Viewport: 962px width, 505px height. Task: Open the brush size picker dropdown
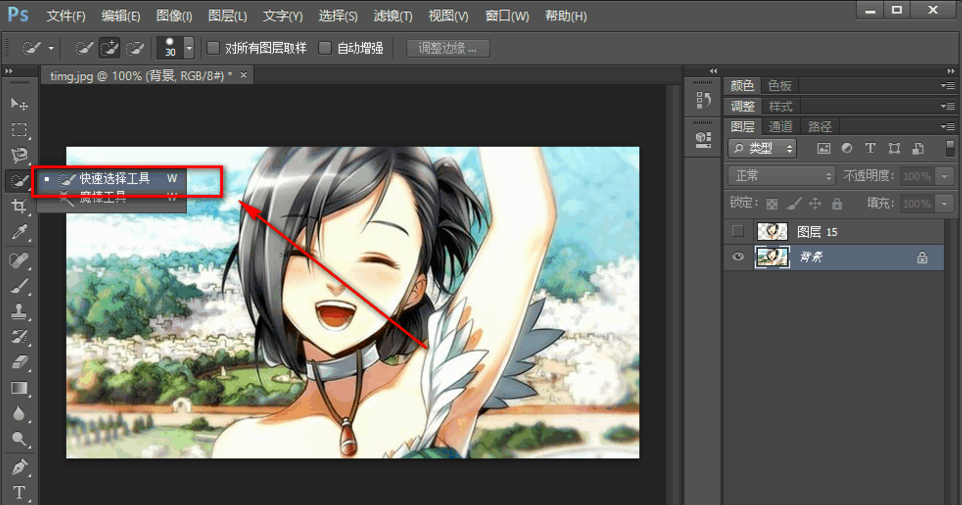(x=188, y=48)
